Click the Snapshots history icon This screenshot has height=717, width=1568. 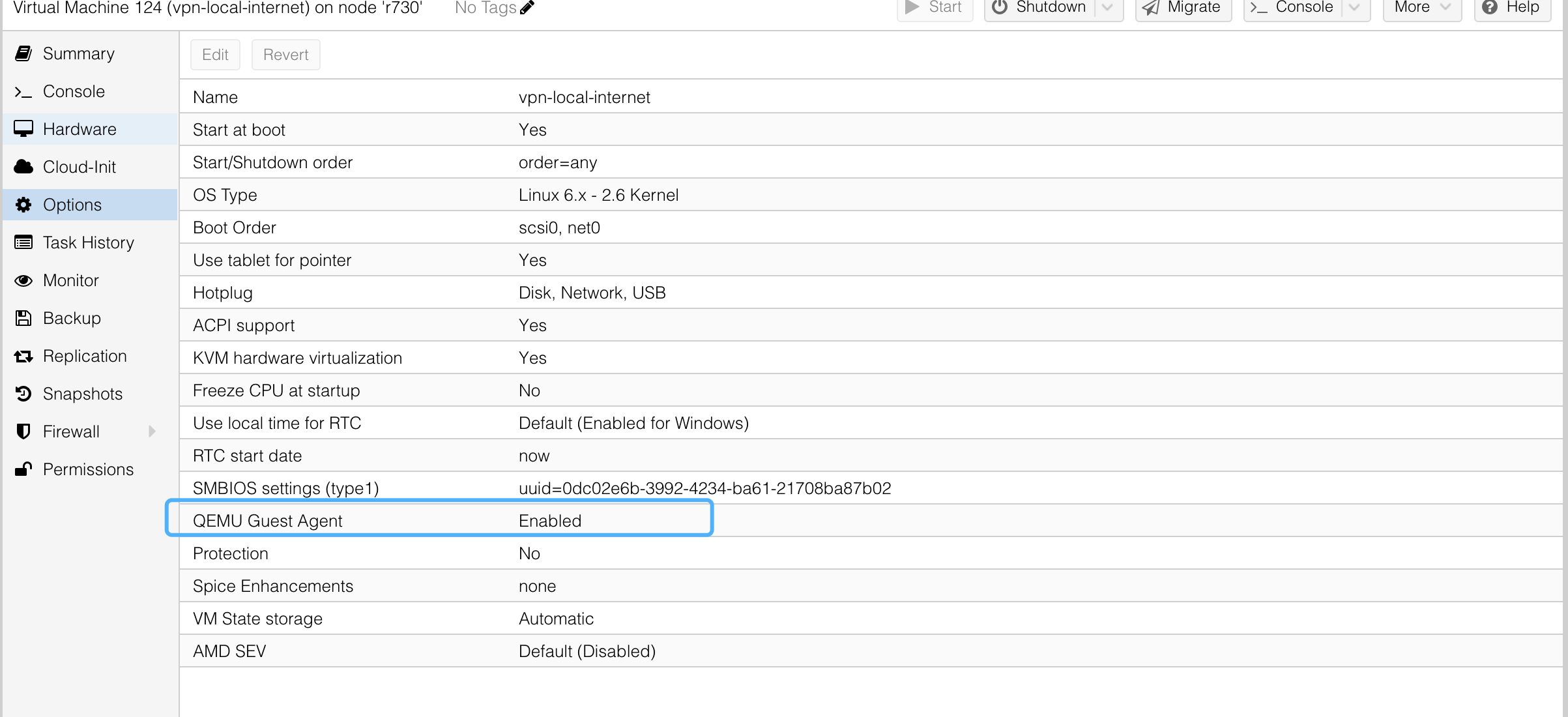23,394
